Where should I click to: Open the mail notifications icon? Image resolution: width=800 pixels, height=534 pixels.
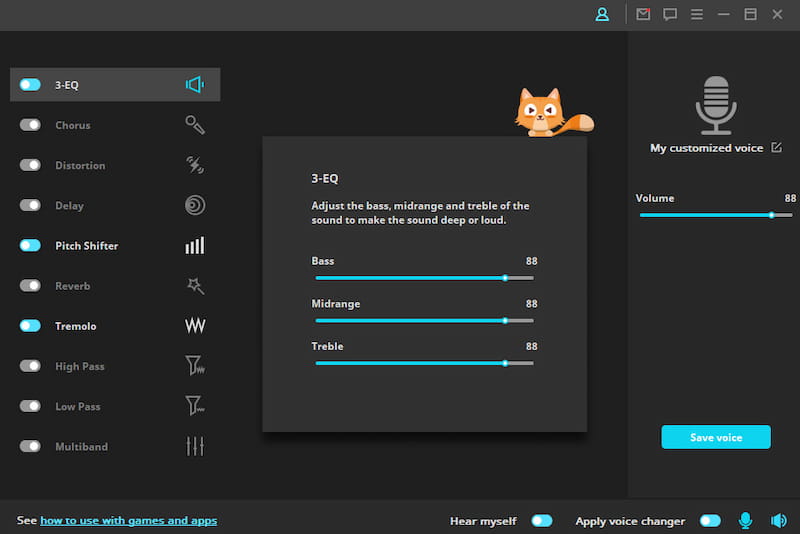tap(643, 14)
